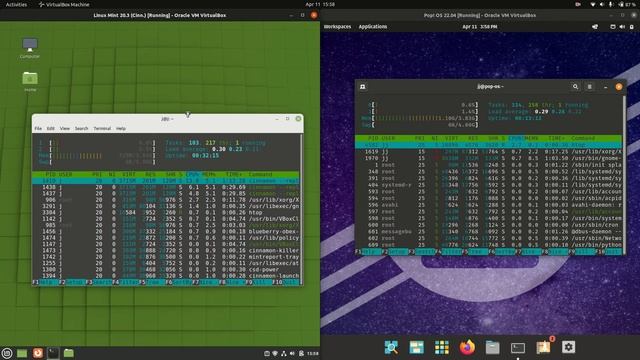Open Settings gear in Pop!_OS dock

tap(569, 347)
